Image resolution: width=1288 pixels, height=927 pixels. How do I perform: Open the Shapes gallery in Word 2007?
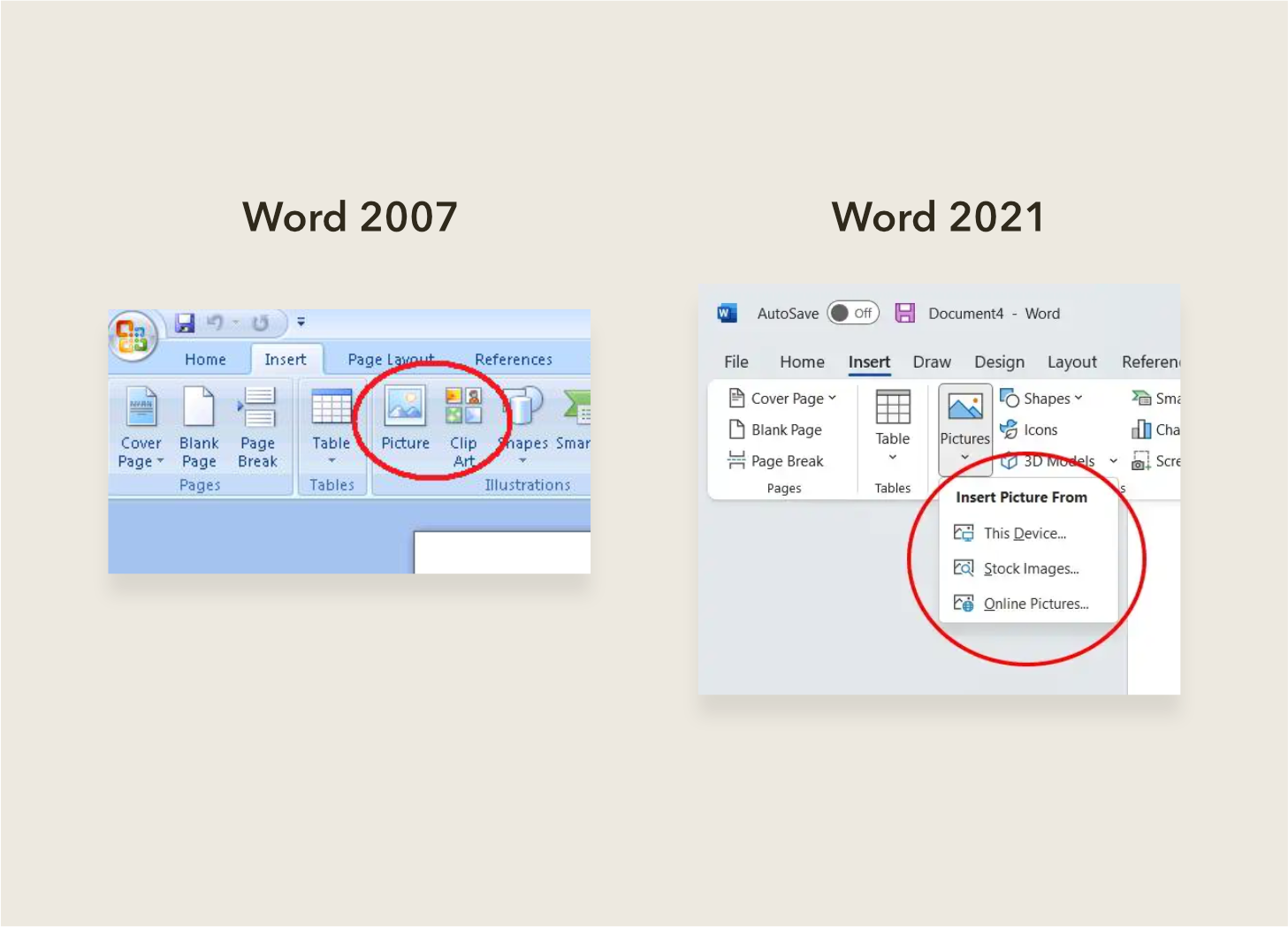point(523,427)
